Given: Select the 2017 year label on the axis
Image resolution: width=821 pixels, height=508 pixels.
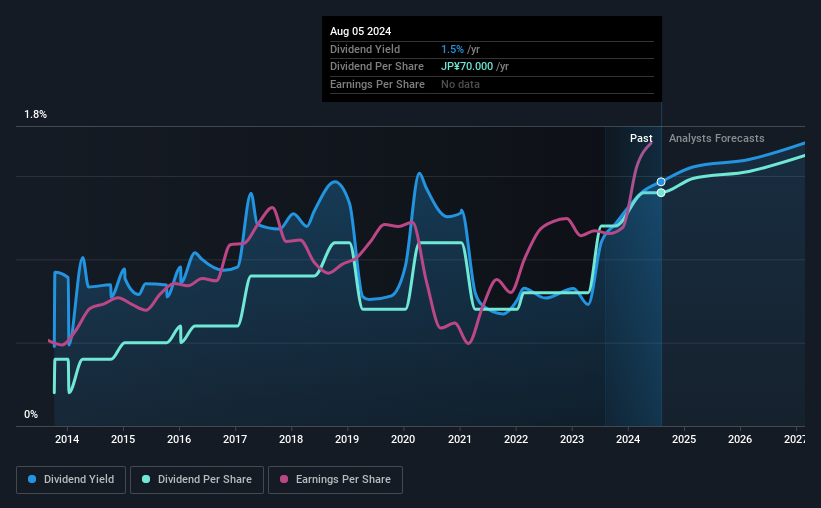Looking at the screenshot, I should tap(235, 439).
